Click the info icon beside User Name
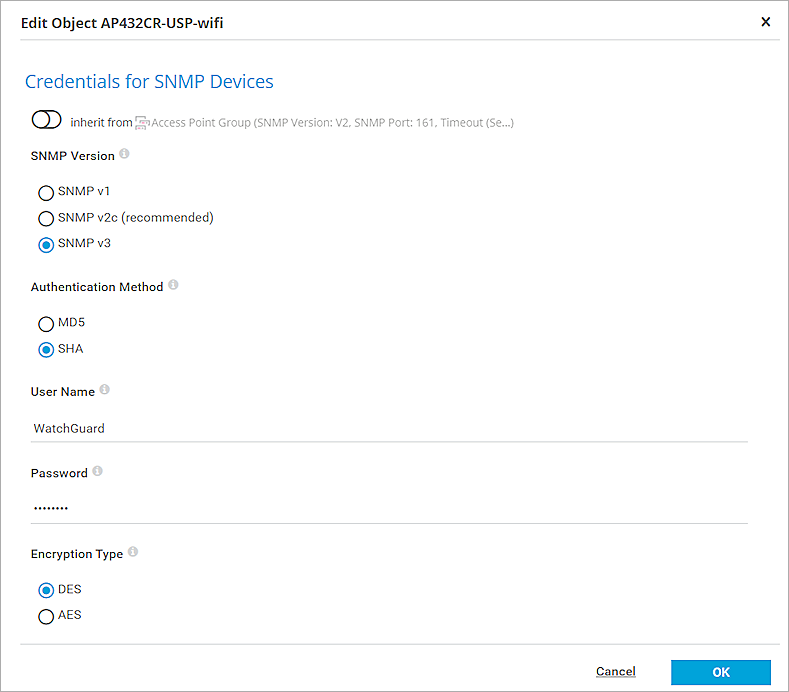This screenshot has height=692, width=789. point(105,391)
